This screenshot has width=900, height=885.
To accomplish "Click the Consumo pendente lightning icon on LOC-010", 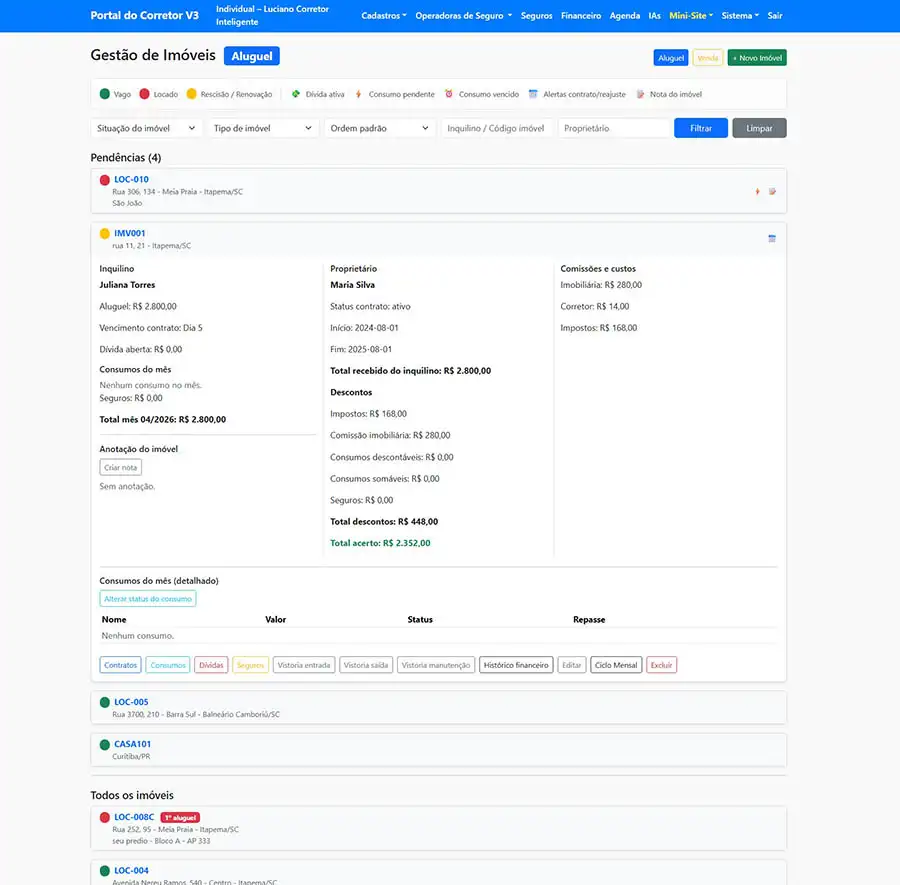I will pyautogui.click(x=757, y=191).
